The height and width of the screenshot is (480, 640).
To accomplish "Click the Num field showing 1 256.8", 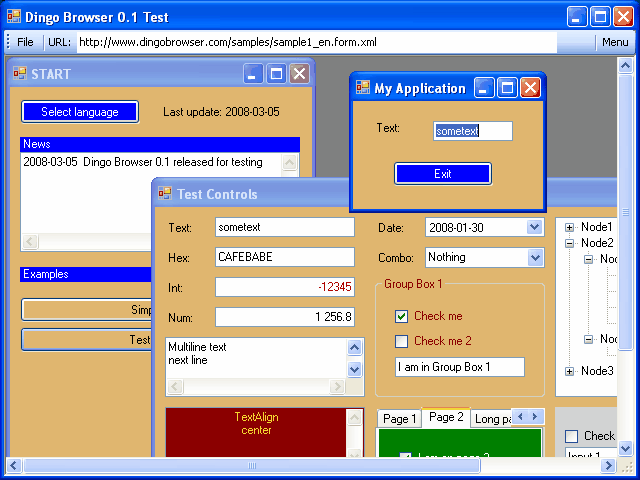I will point(284,317).
